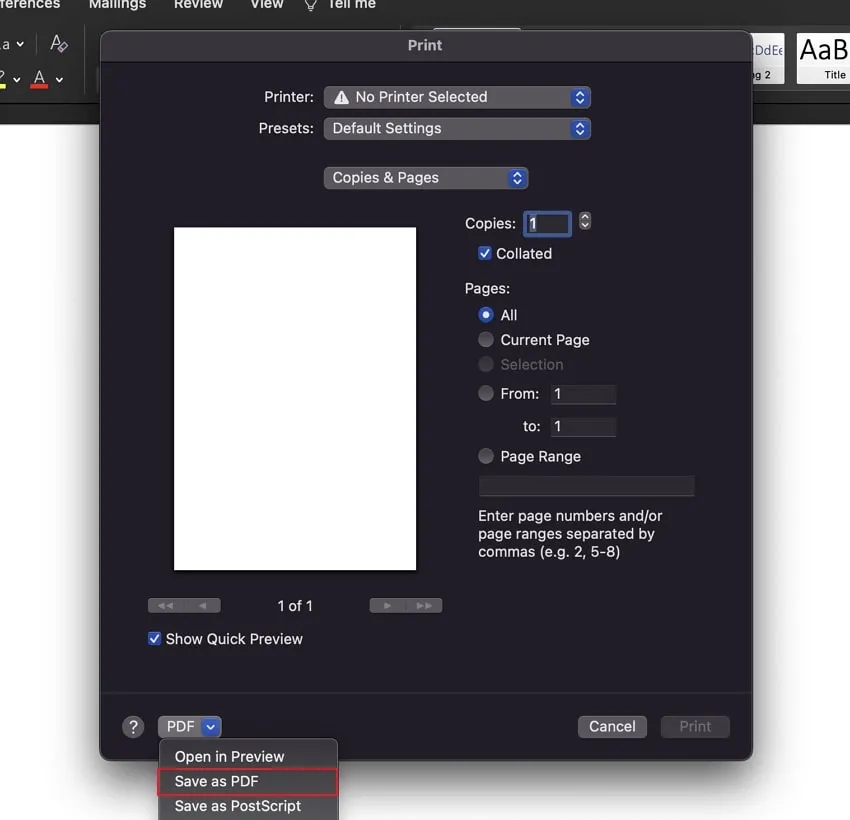Open the Copies & Pages dropdown
850x820 pixels.
(425, 177)
